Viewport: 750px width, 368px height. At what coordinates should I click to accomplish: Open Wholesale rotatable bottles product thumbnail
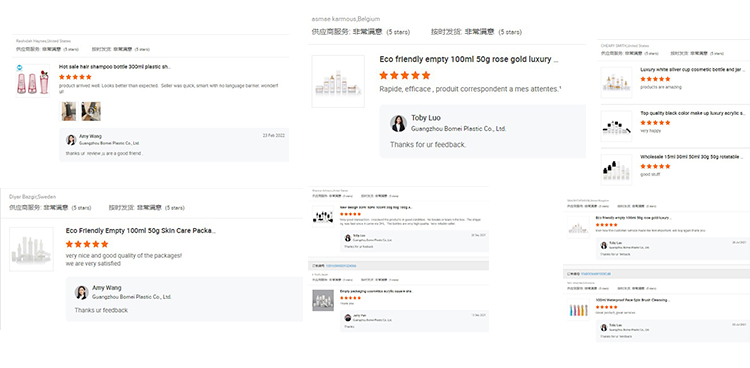(x=617, y=170)
